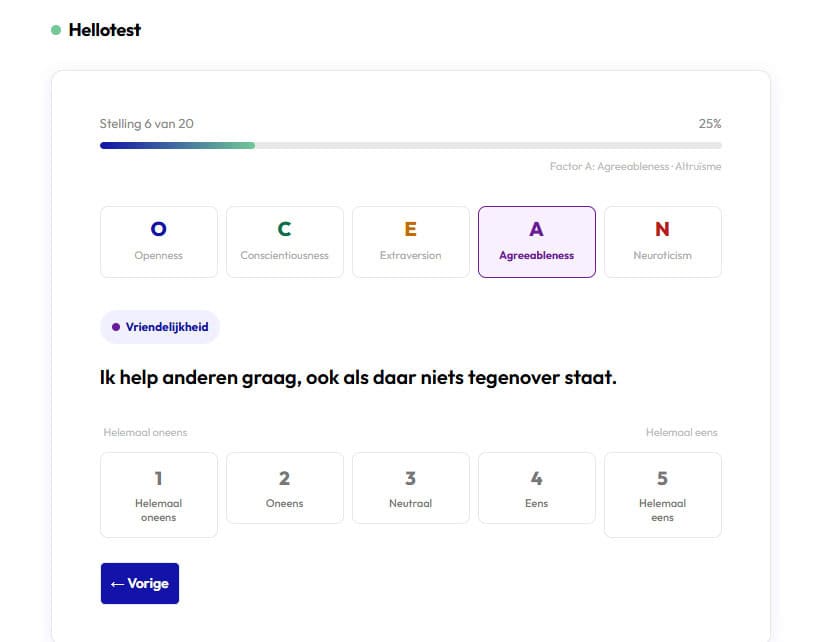831x642 pixels.
Task: Open the Hellotest home link
Action: (x=104, y=30)
